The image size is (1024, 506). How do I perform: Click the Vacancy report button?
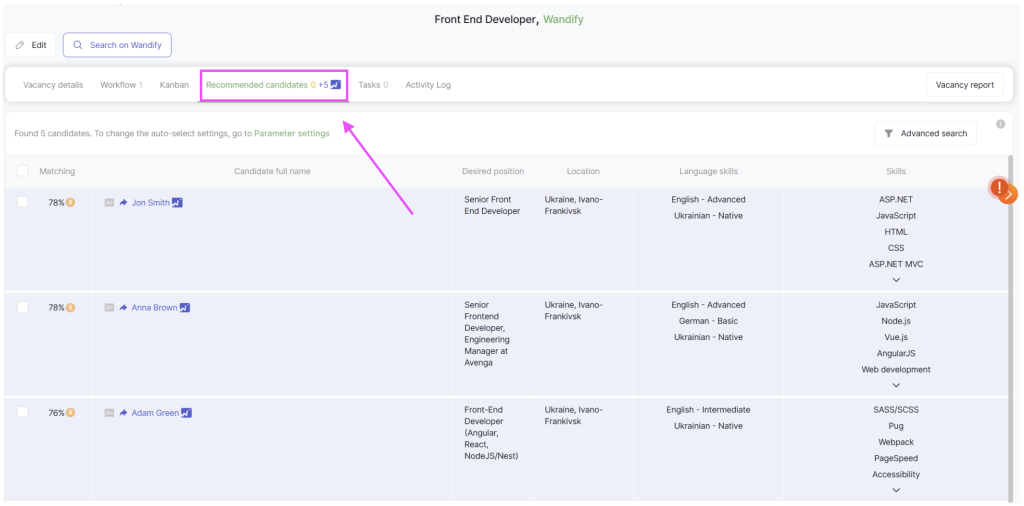(x=965, y=85)
